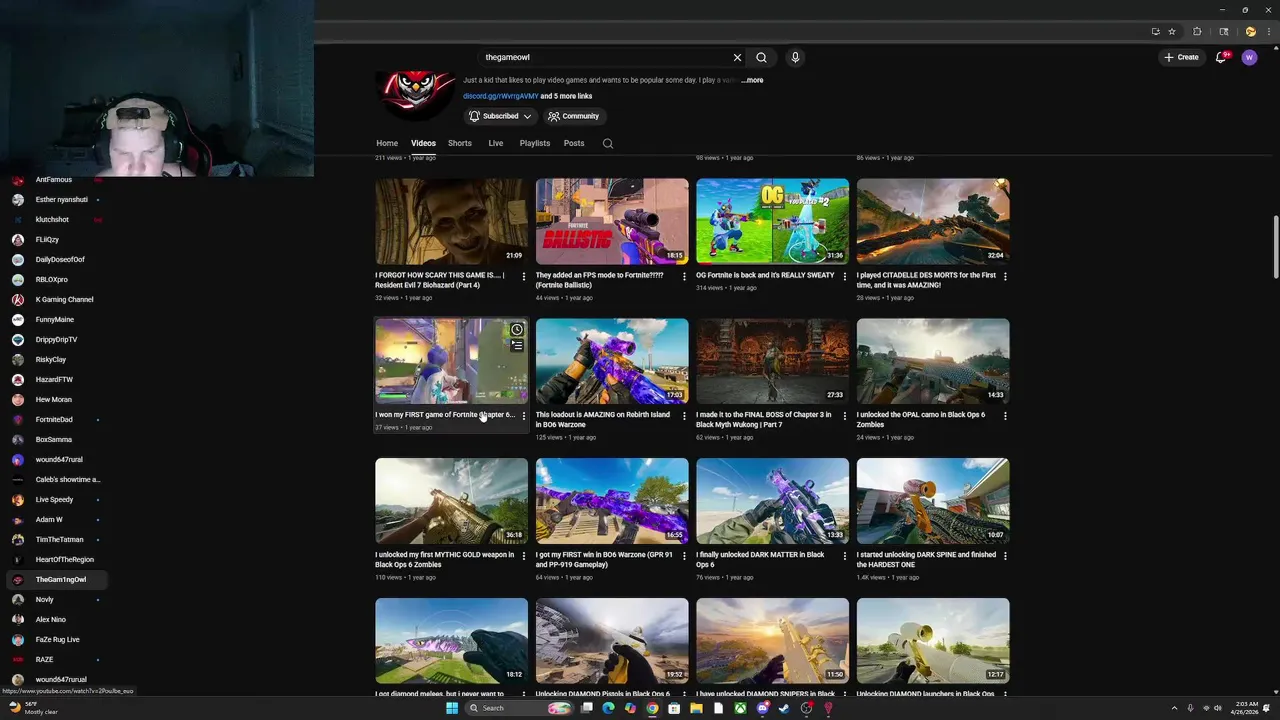Open Chrome profile avatar
This screenshot has height=720, width=1280.
pos(1250,31)
